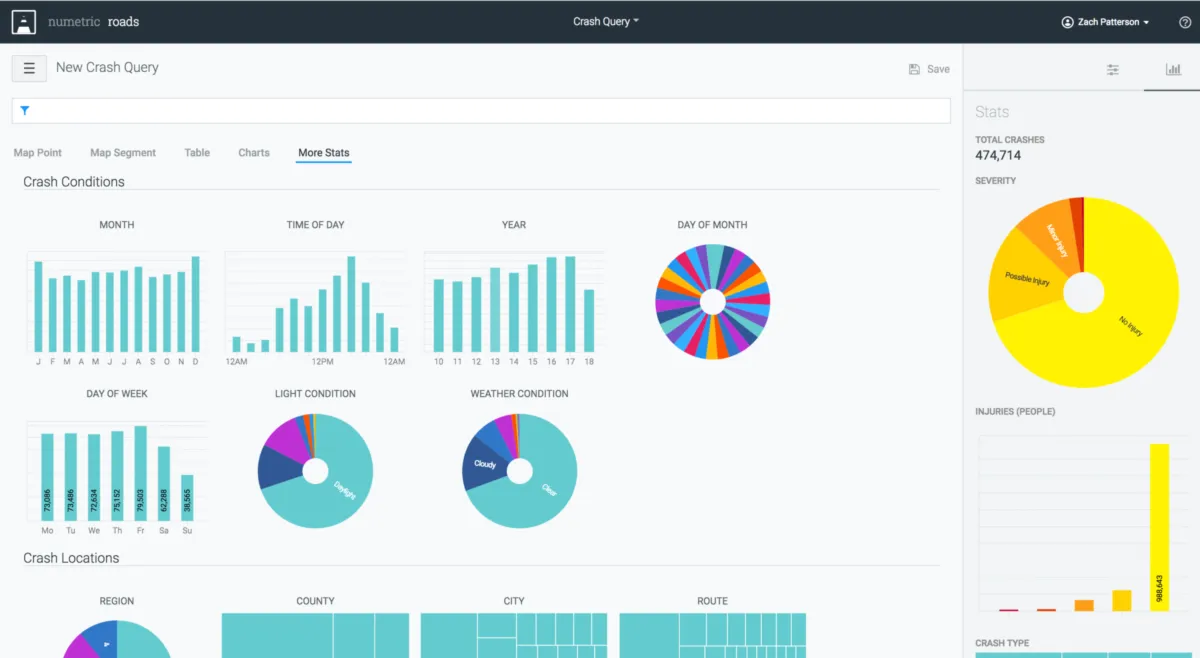The height and width of the screenshot is (658, 1200).
Task: Open the hamburger menu button
Action: [29, 68]
